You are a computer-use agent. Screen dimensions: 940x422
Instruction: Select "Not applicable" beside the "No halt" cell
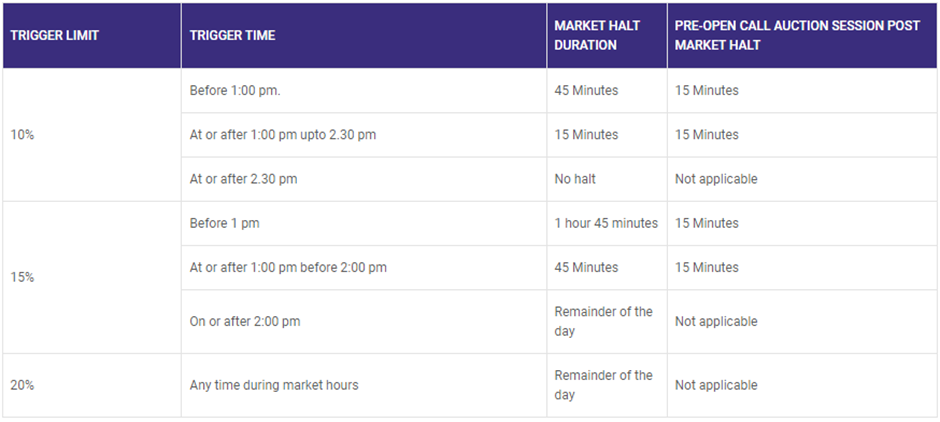tap(716, 179)
